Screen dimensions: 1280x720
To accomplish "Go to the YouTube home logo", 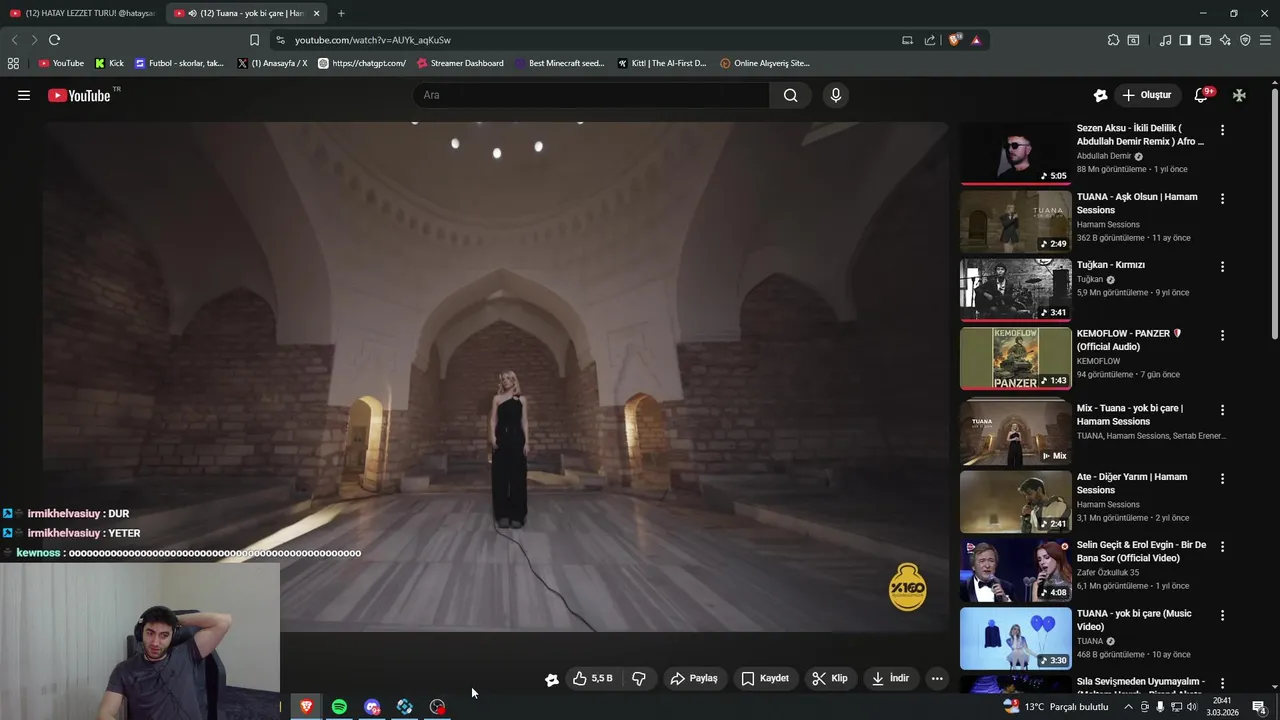I will 79,95.
